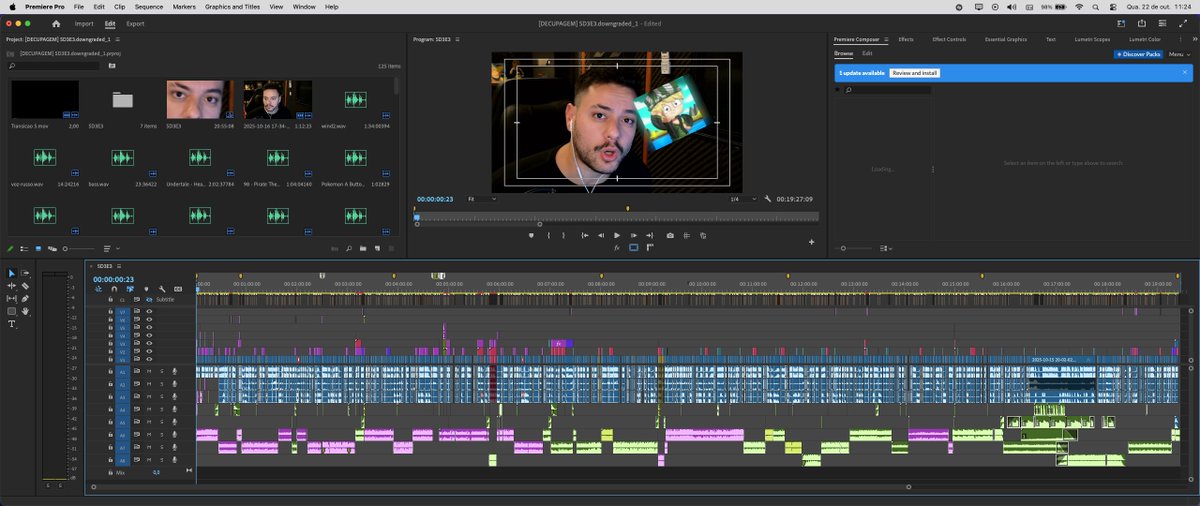
Task: Open the Markers menu
Action: pyautogui.click(x=184, y=6)
